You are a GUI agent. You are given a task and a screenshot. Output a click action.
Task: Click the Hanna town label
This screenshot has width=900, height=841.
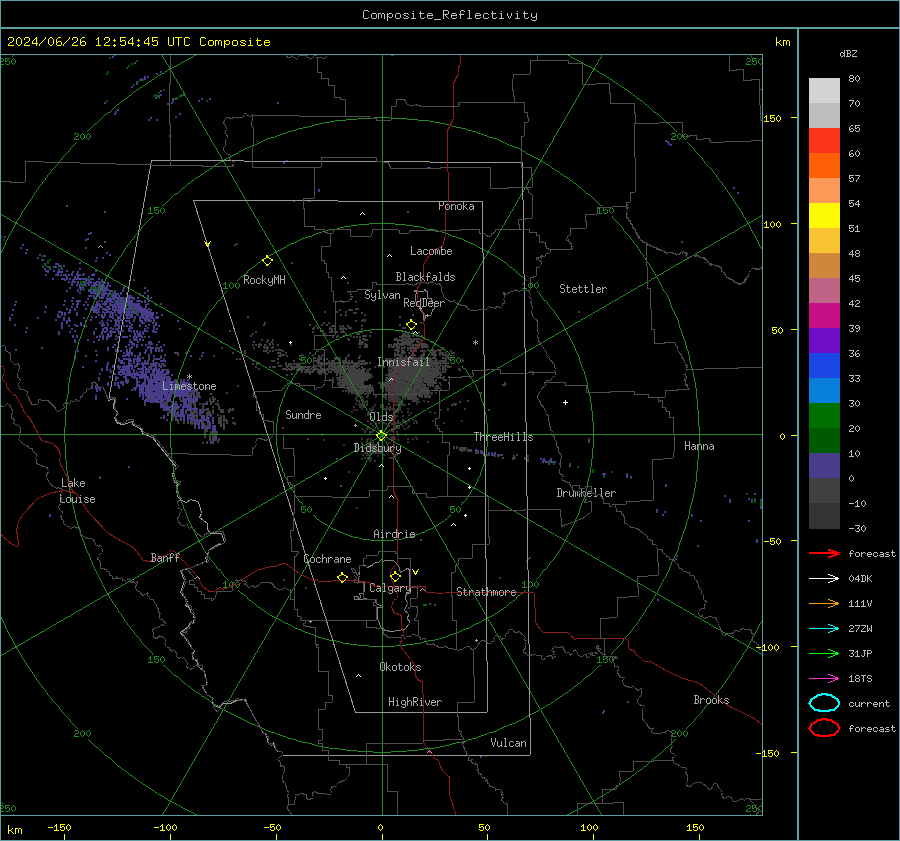tap(699, 446)
